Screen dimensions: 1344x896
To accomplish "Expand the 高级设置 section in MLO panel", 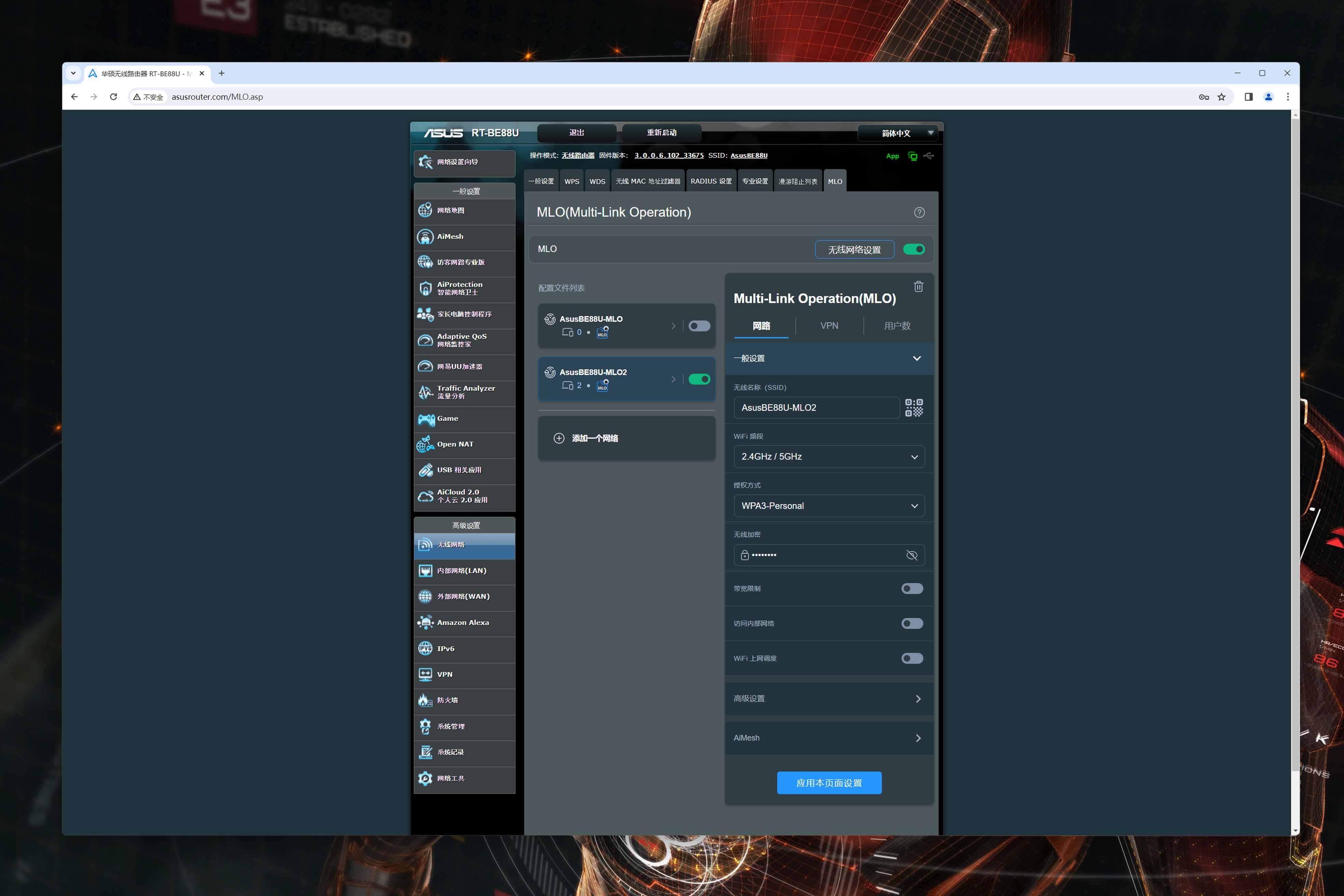I will pos(829,699).
